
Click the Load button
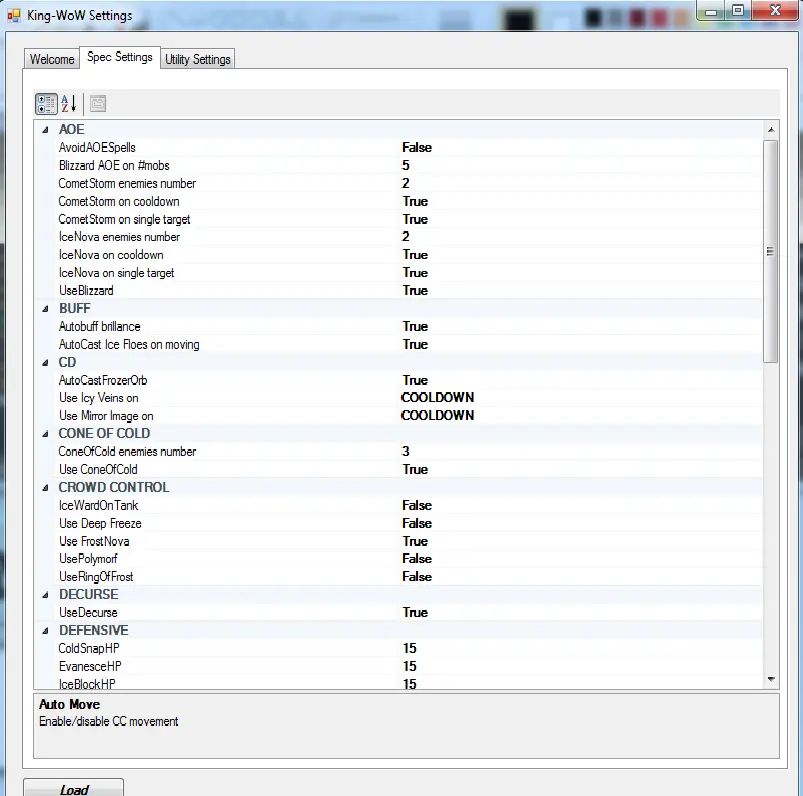pyautogui.click(x=74, y=789)
